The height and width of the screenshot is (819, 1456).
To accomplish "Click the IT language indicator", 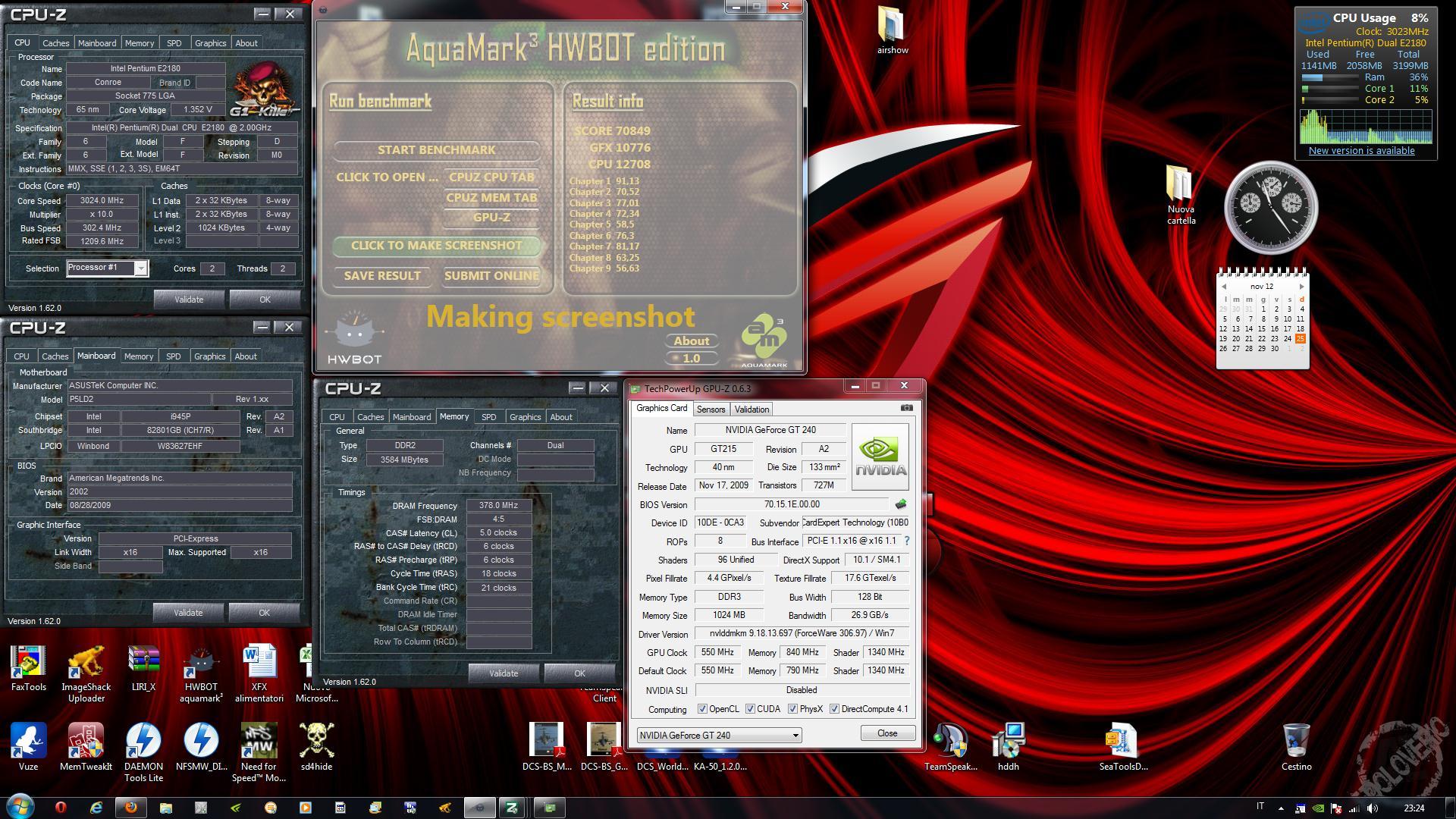I will pyautogui.click(x=1260, y=807).
